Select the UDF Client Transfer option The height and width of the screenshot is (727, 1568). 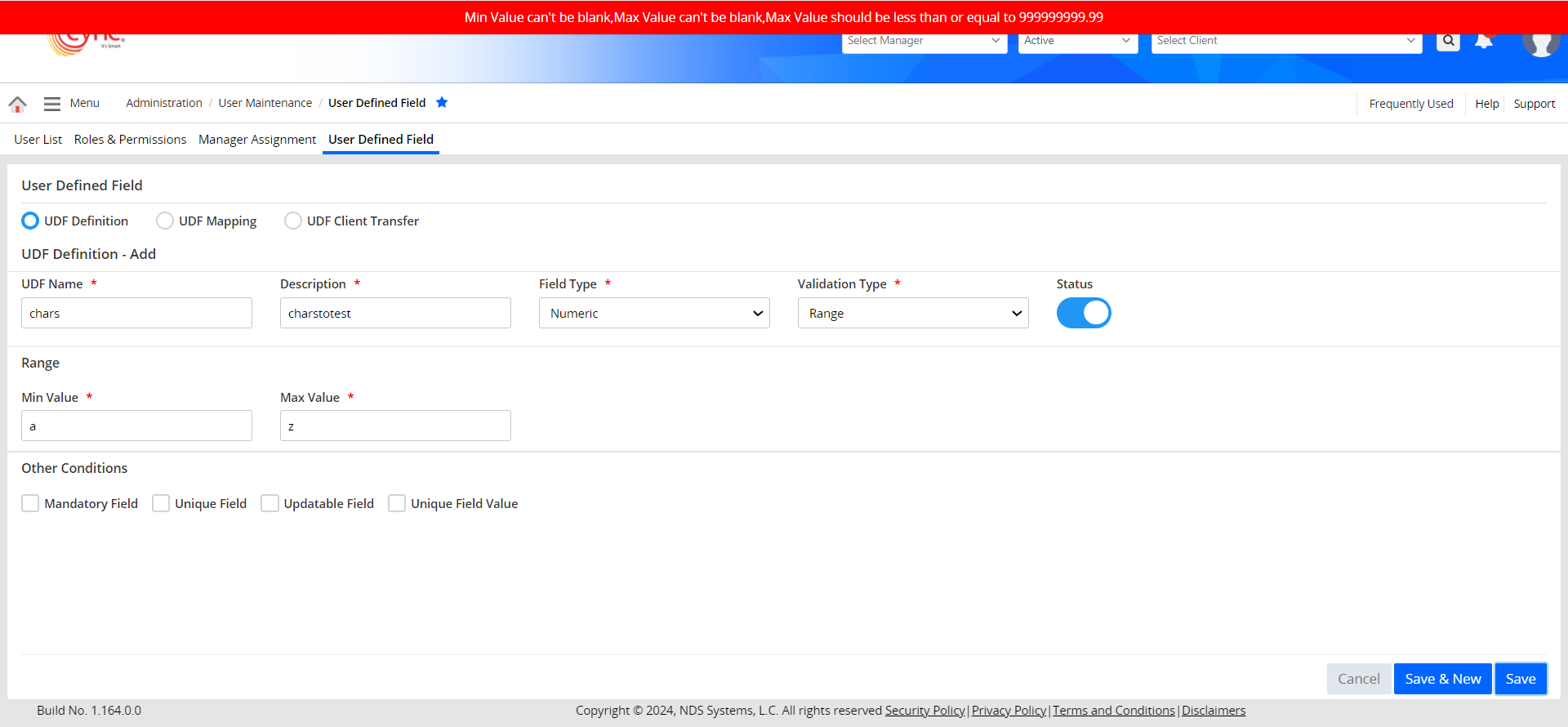tap(293, 221)
